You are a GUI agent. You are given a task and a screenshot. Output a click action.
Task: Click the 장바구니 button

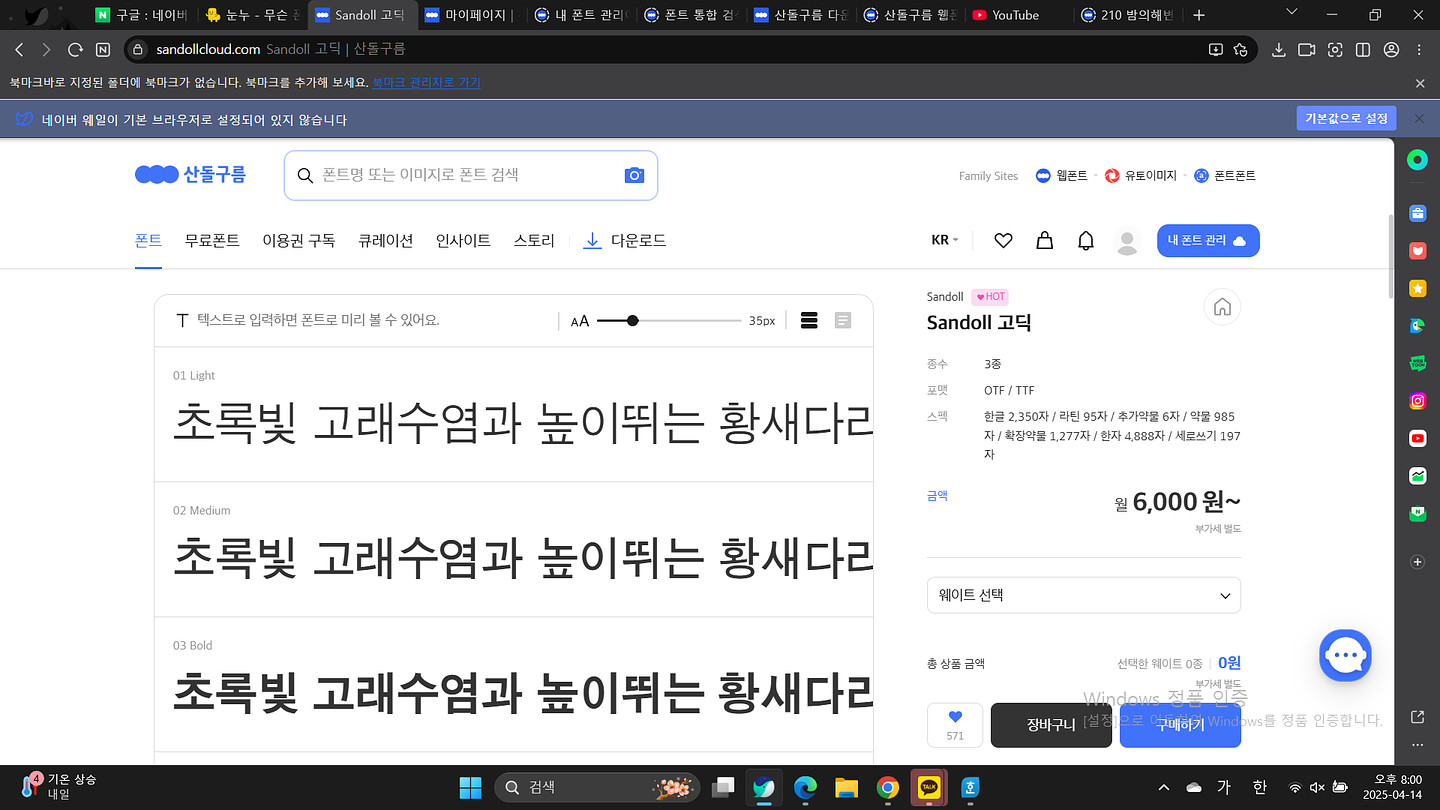(1051, 725)
